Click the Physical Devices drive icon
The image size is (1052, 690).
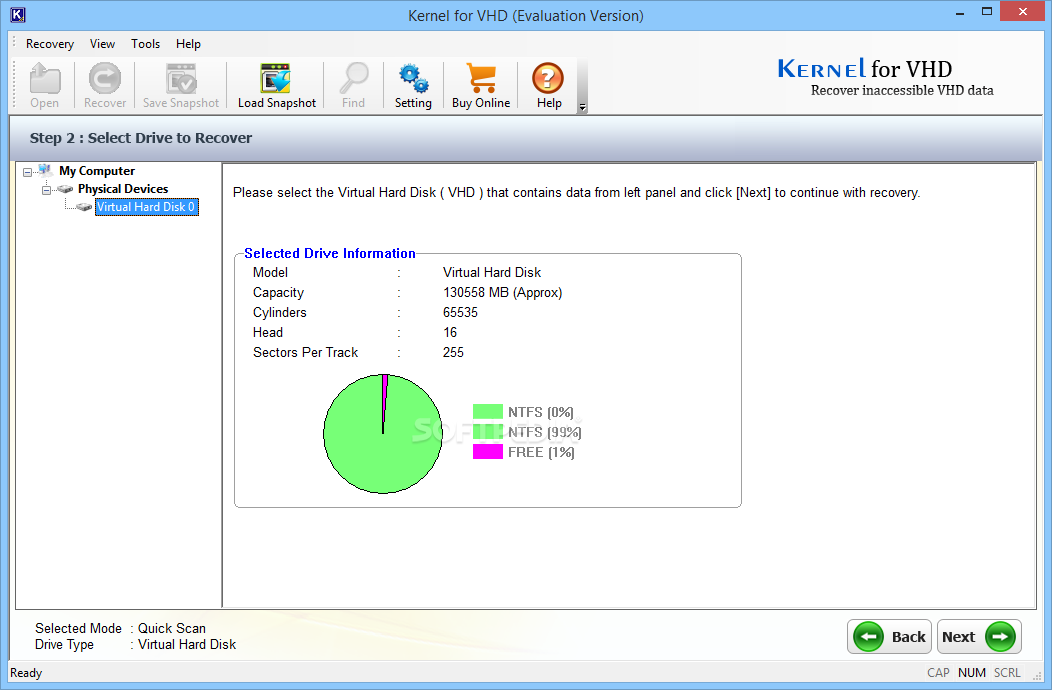(65, 189)
